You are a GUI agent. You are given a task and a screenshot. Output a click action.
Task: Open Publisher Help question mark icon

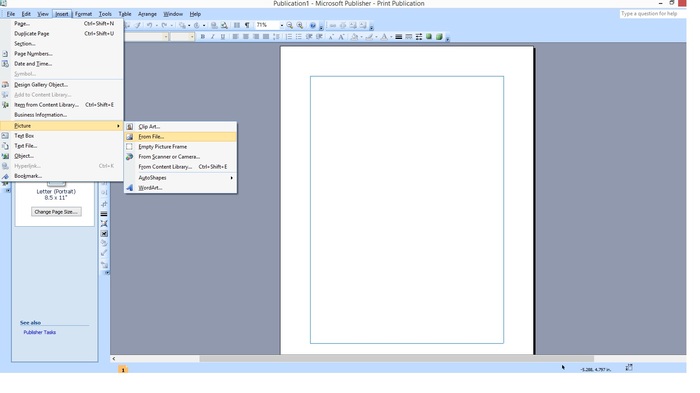click(313, 25)
